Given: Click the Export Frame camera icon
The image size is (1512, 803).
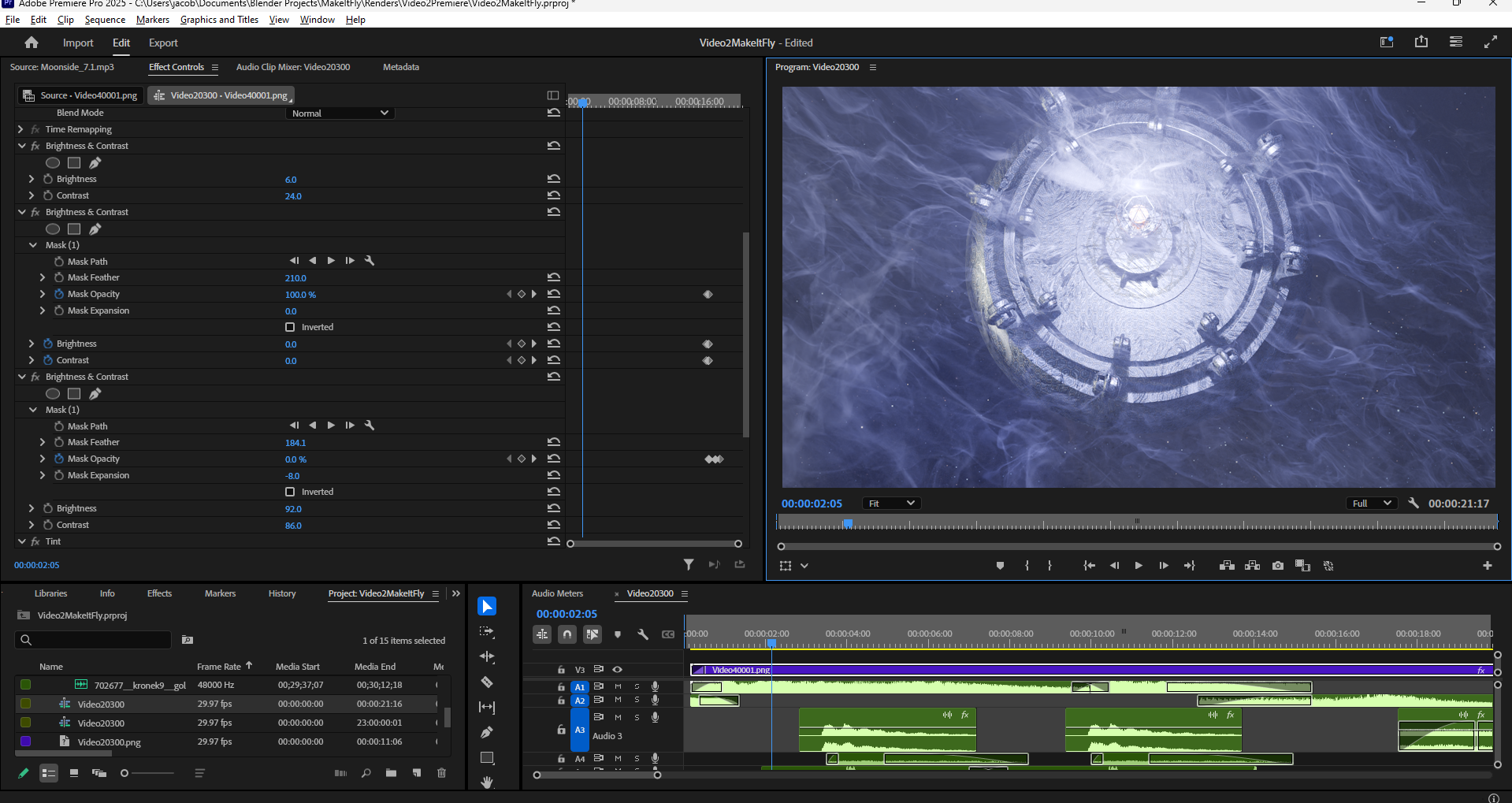Looking at the screenshot, I should coord(1277,566).
